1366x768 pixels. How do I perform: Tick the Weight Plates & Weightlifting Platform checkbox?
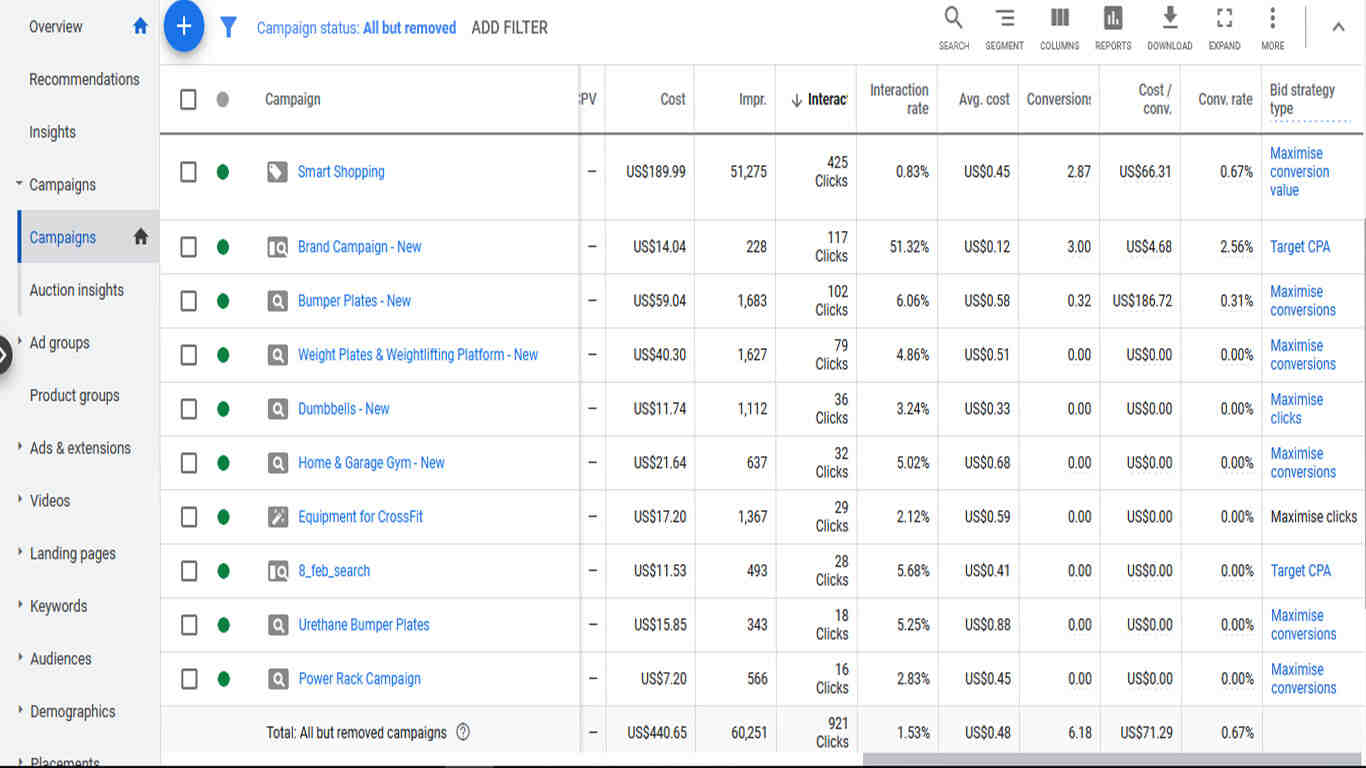(x=188, y=355)
